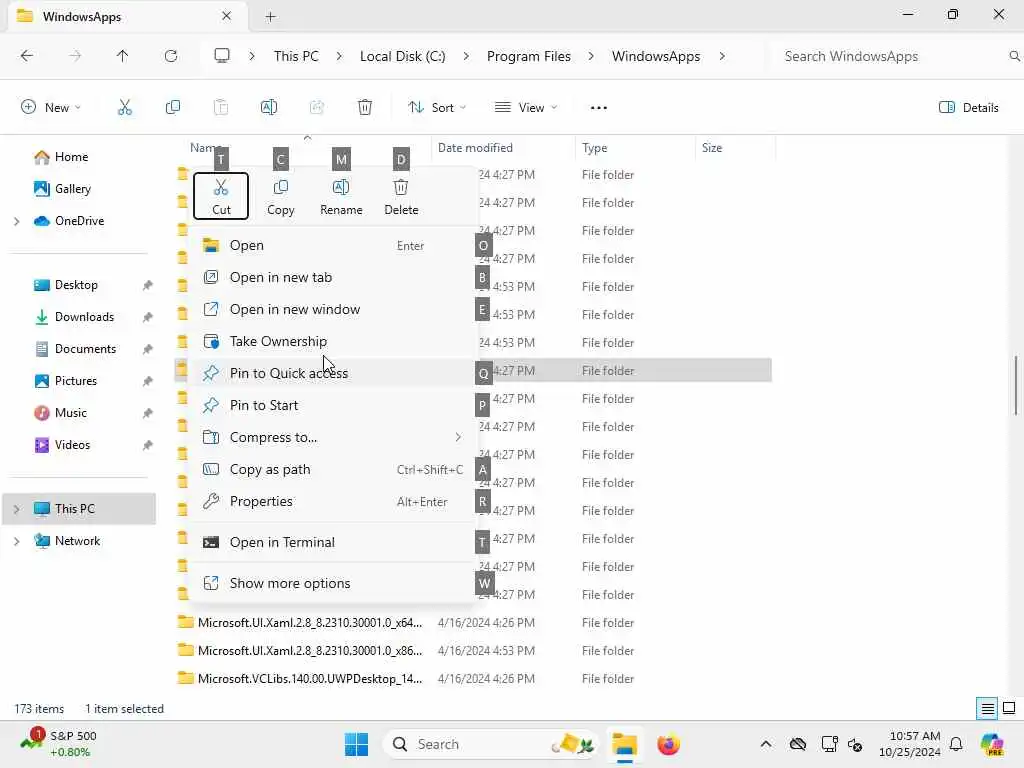Image resolution: width=1024 pixels, height=768 pixels.
Task: Click Local Disk (C:) breadcrumb
Action: (x=402, y=56)
